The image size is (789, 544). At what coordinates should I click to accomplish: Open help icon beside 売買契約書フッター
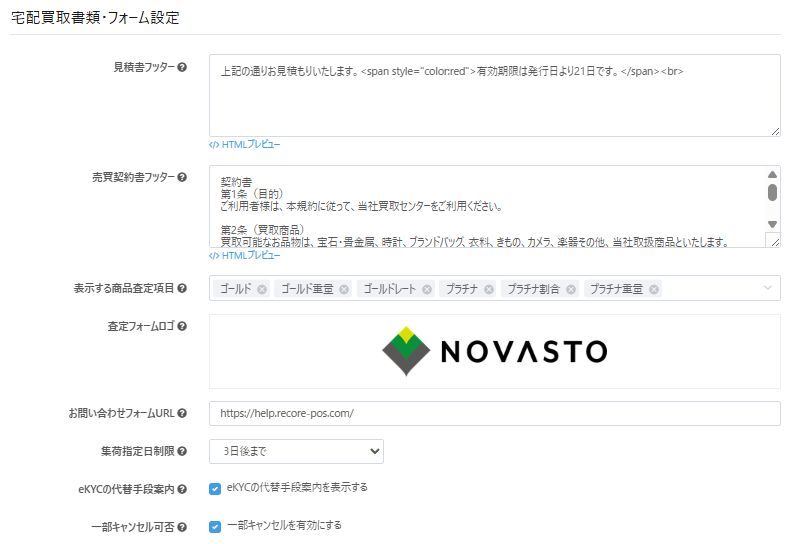tap(182, 177)
